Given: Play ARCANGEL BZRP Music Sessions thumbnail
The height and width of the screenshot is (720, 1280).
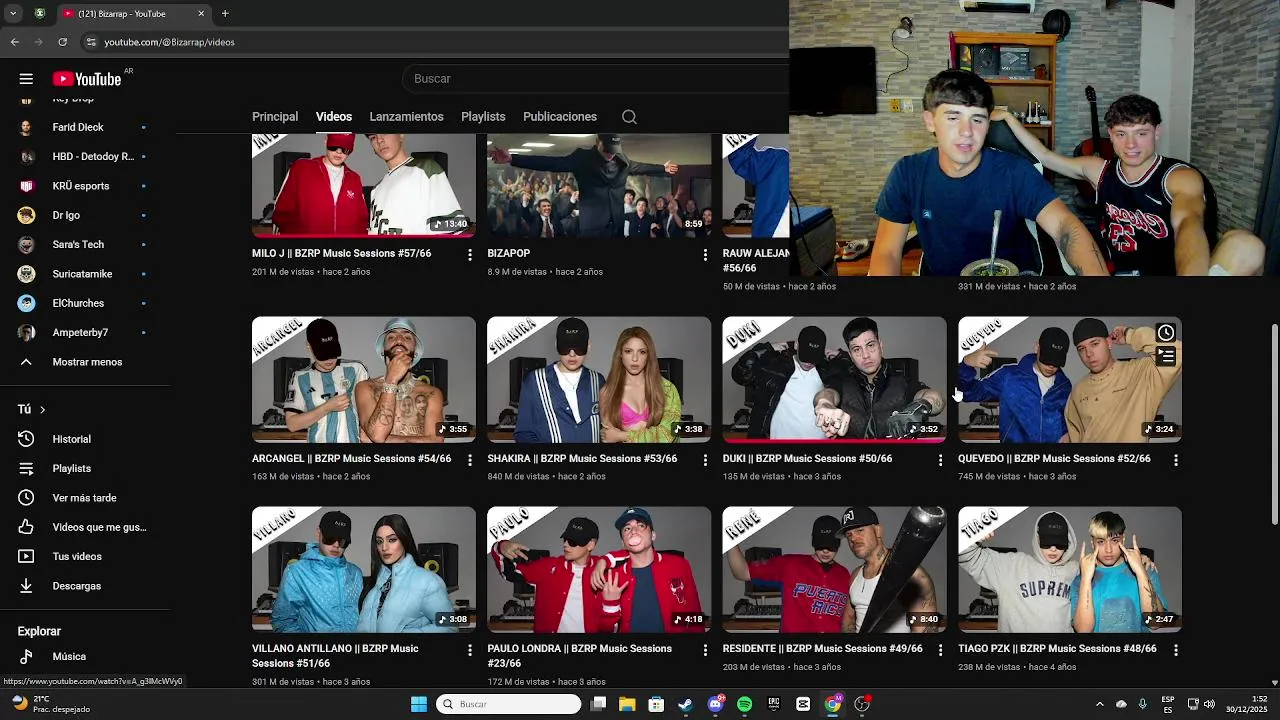Looking at the screenshot, I should tap(364, 380).
